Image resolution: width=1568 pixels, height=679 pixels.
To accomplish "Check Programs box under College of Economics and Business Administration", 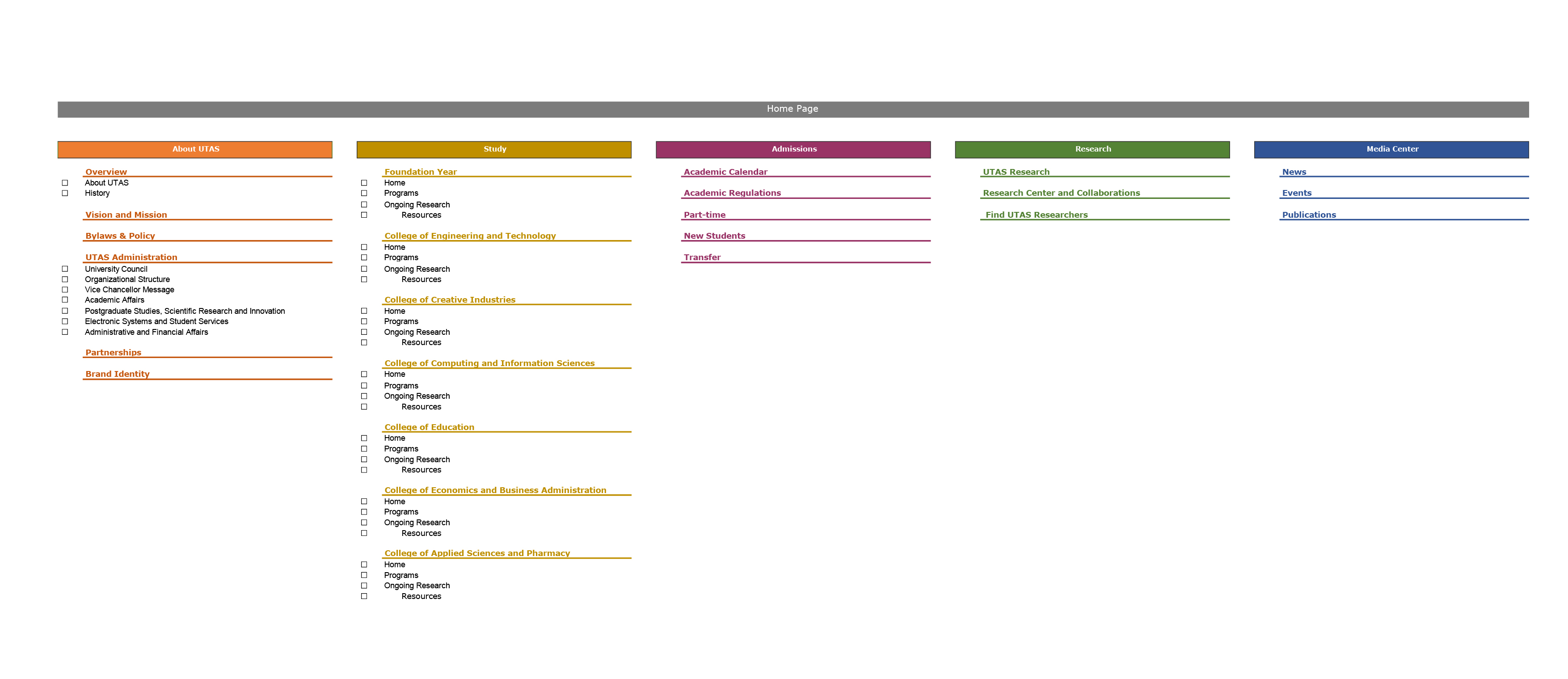I will click(x=364, y=512).
